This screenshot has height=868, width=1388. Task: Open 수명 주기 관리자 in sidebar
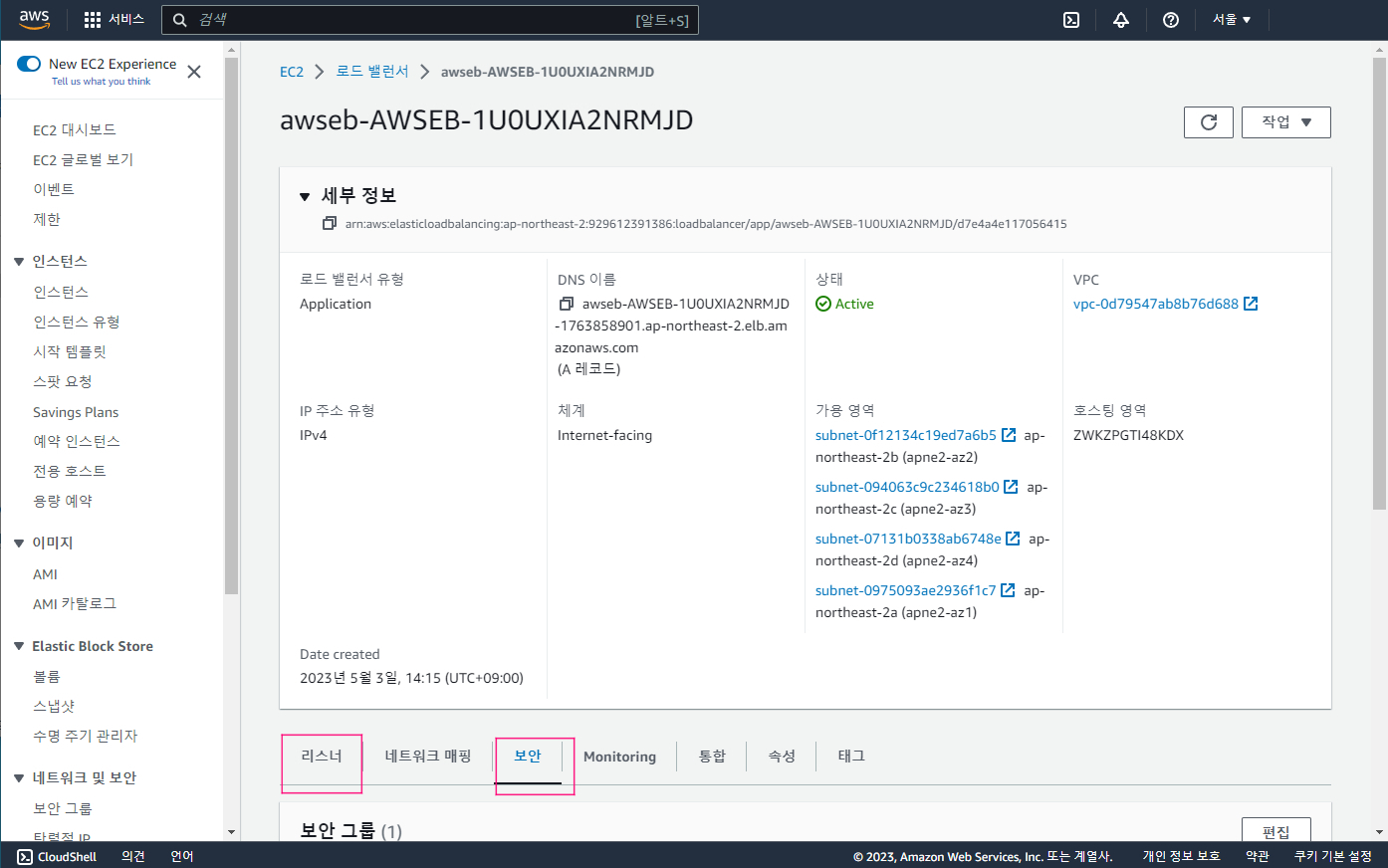[86, 736]
